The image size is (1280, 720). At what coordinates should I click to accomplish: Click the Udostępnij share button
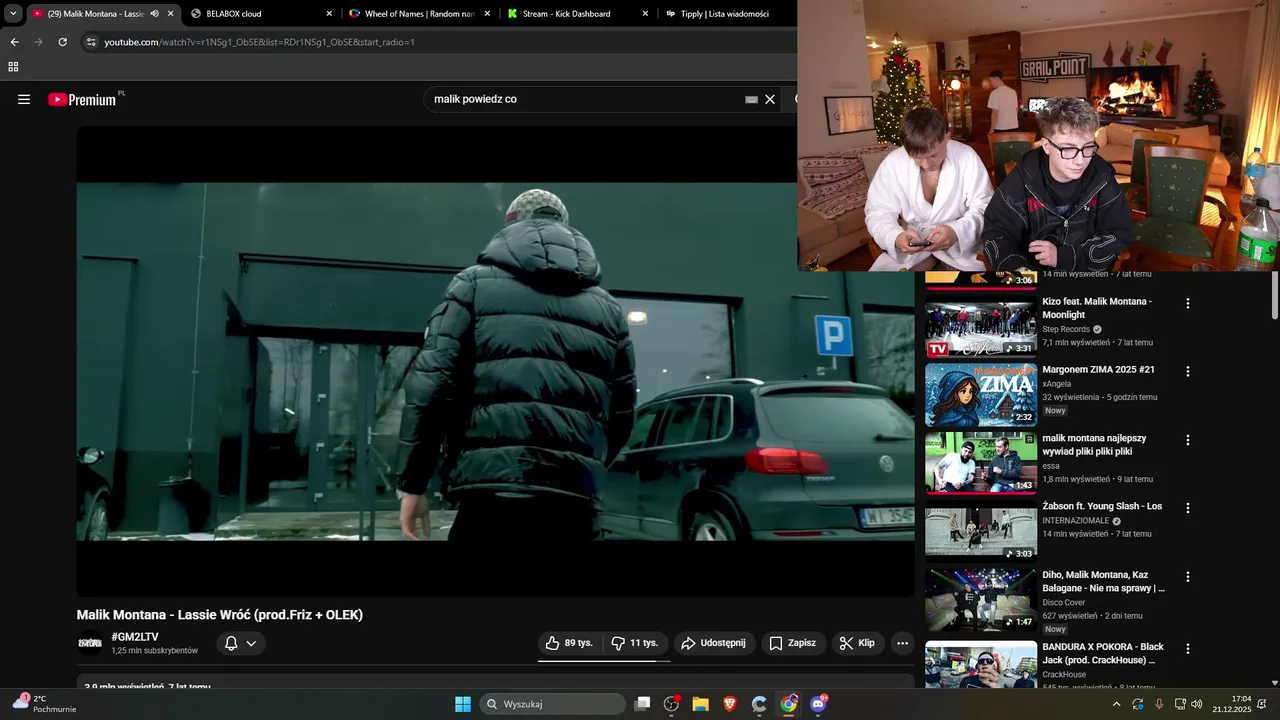(713, 643)
